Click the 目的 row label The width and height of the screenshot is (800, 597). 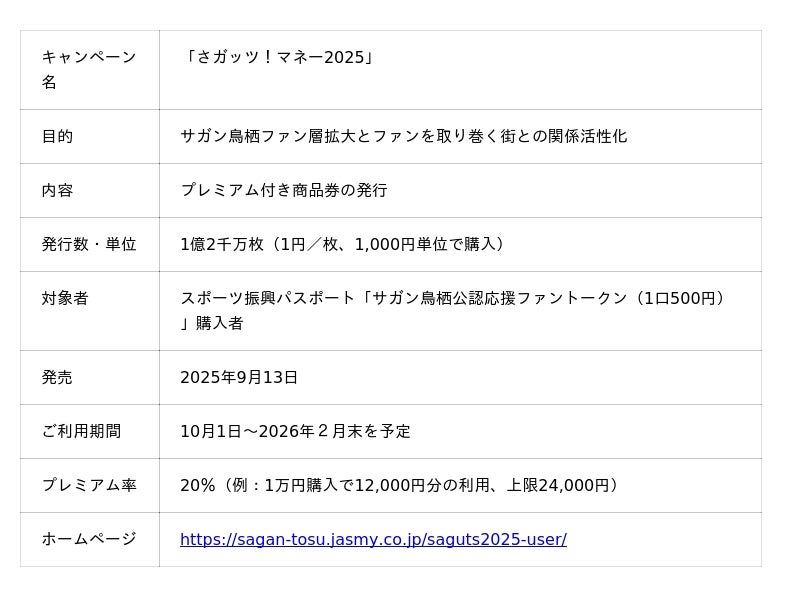point(57,136)
